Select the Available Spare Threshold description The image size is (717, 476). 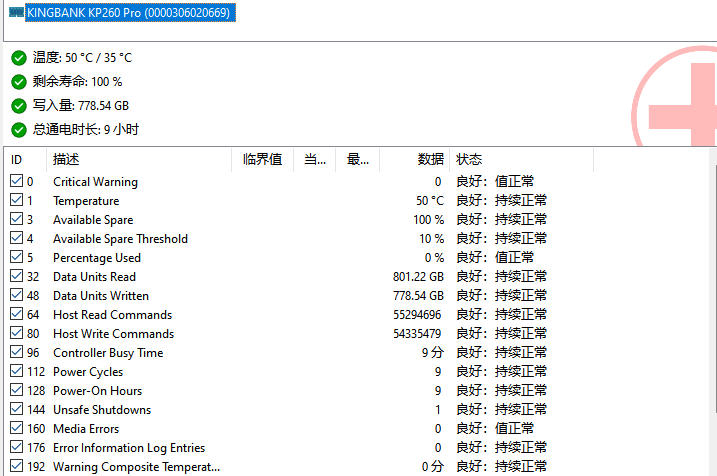click(x=120, y=239)
